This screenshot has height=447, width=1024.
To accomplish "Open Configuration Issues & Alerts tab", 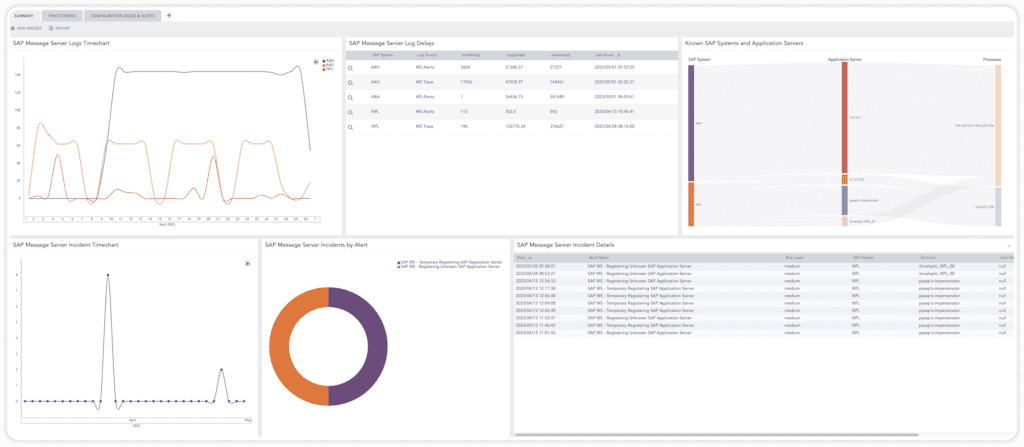I will coord(123,16).
